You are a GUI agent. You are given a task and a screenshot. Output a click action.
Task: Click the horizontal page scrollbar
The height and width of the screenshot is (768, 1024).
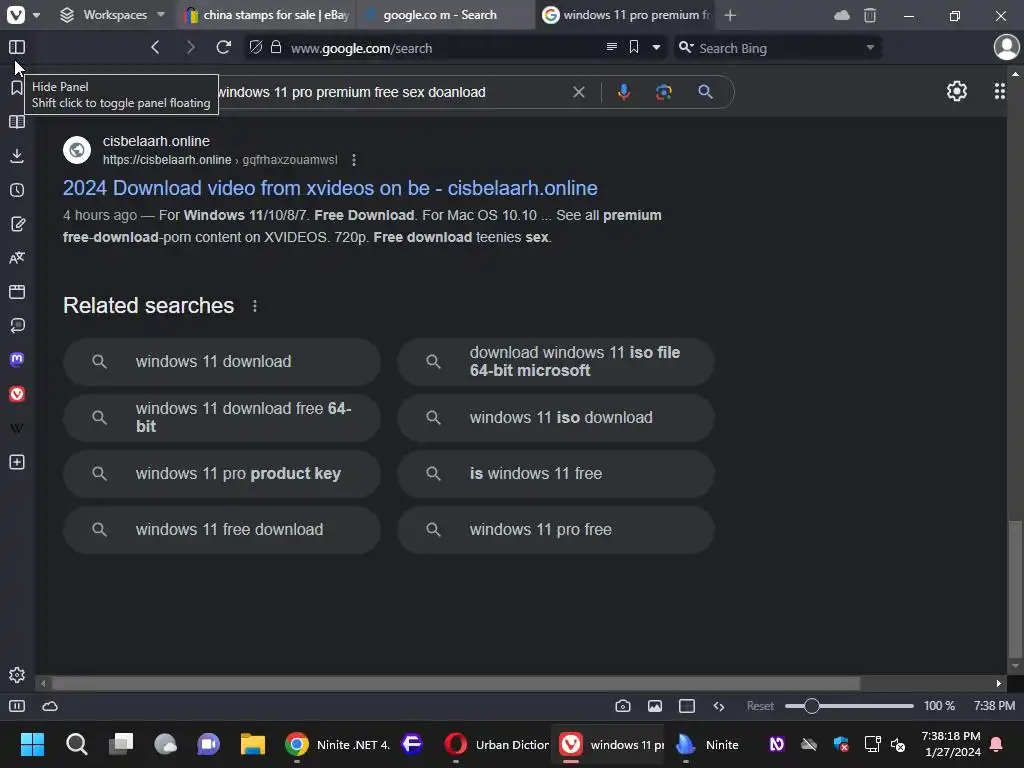click(456, 684)
